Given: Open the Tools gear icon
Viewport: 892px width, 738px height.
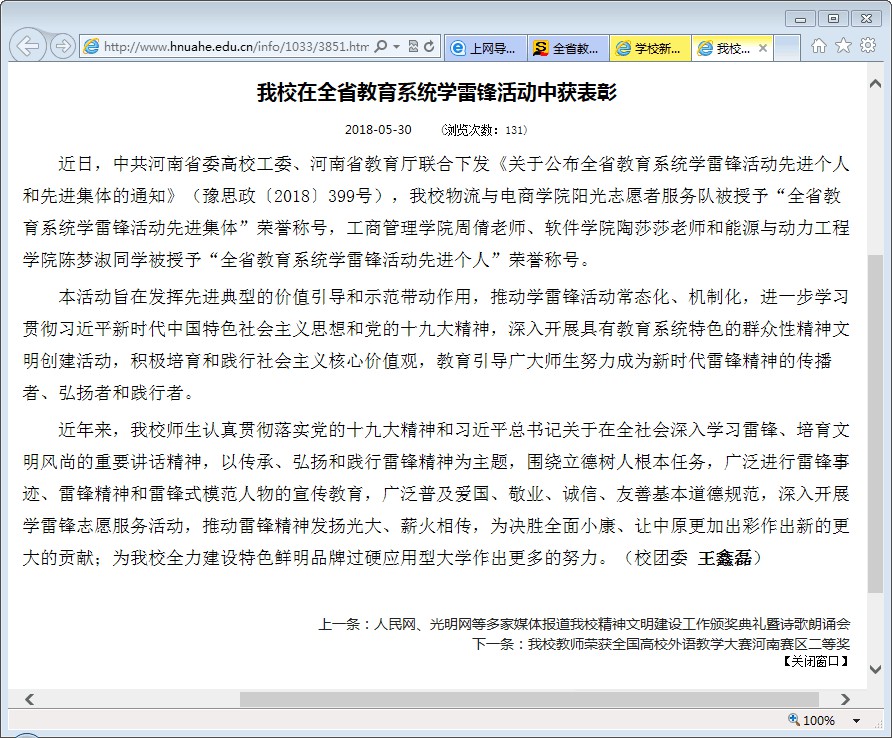Looking at the screenshot, I should click(x=867, y=46).
